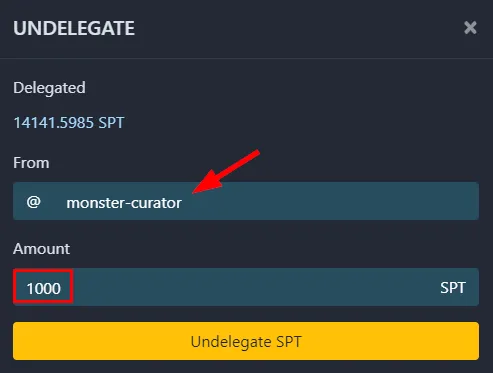Click the Amount label text

pyautogui.click(x=42, y=249)
